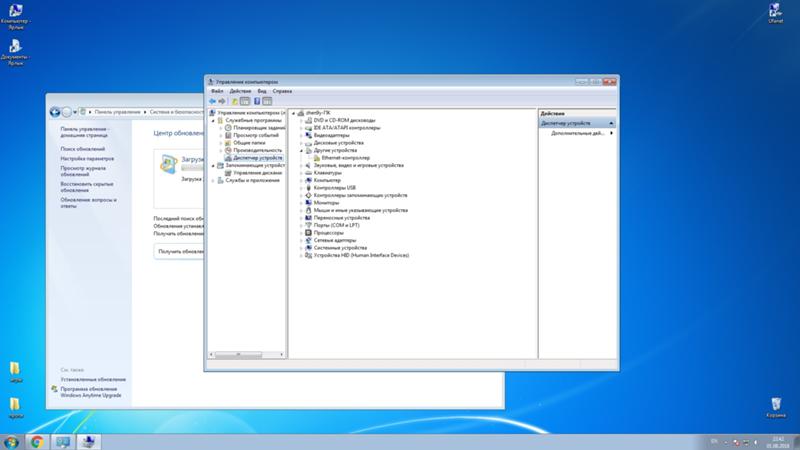This screenshot has height=450, width=800.
Task: Click the Control Panel taskbar button
Action: 63,442
